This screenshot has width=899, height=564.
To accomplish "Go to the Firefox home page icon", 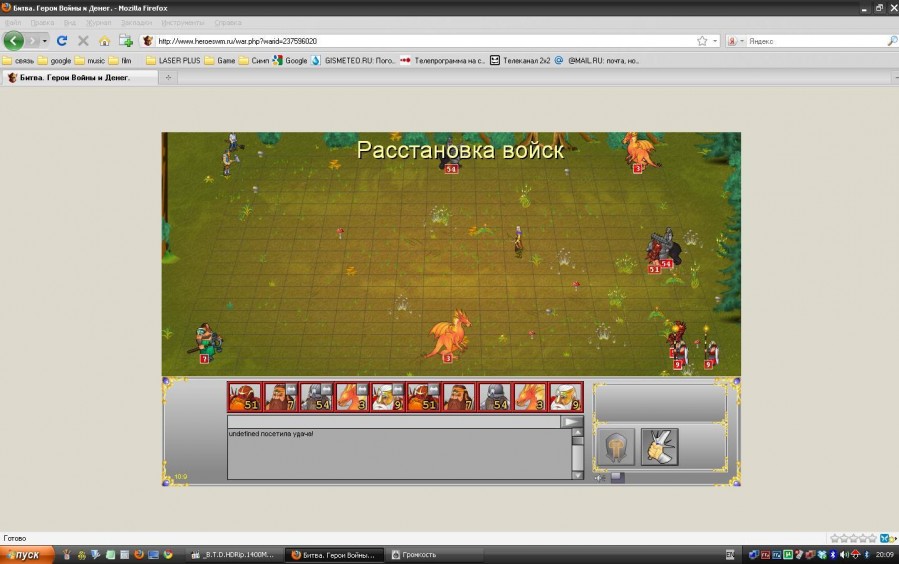I will point(104,41).
